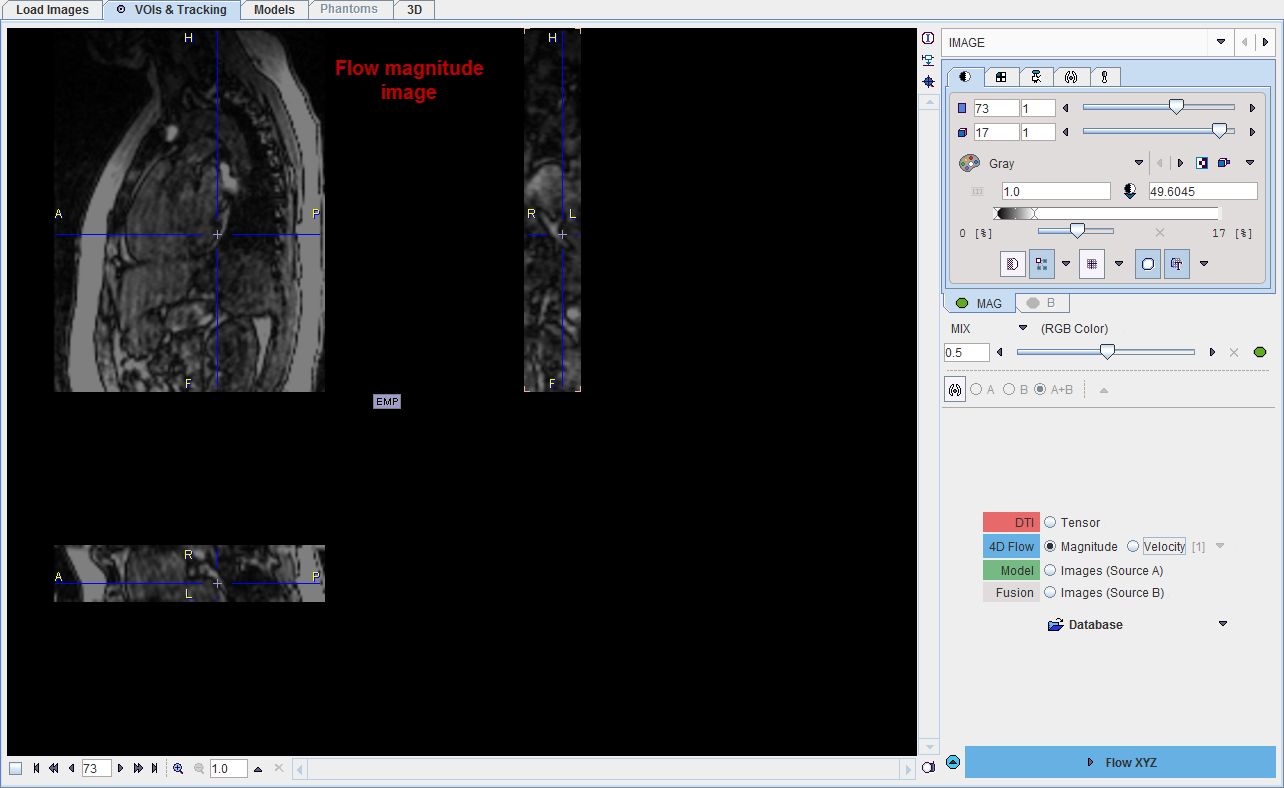This screenshot has height=788, width=1284.
Task: Toggle the rounded square contour icon
Action: click(x=1148, y=264)
